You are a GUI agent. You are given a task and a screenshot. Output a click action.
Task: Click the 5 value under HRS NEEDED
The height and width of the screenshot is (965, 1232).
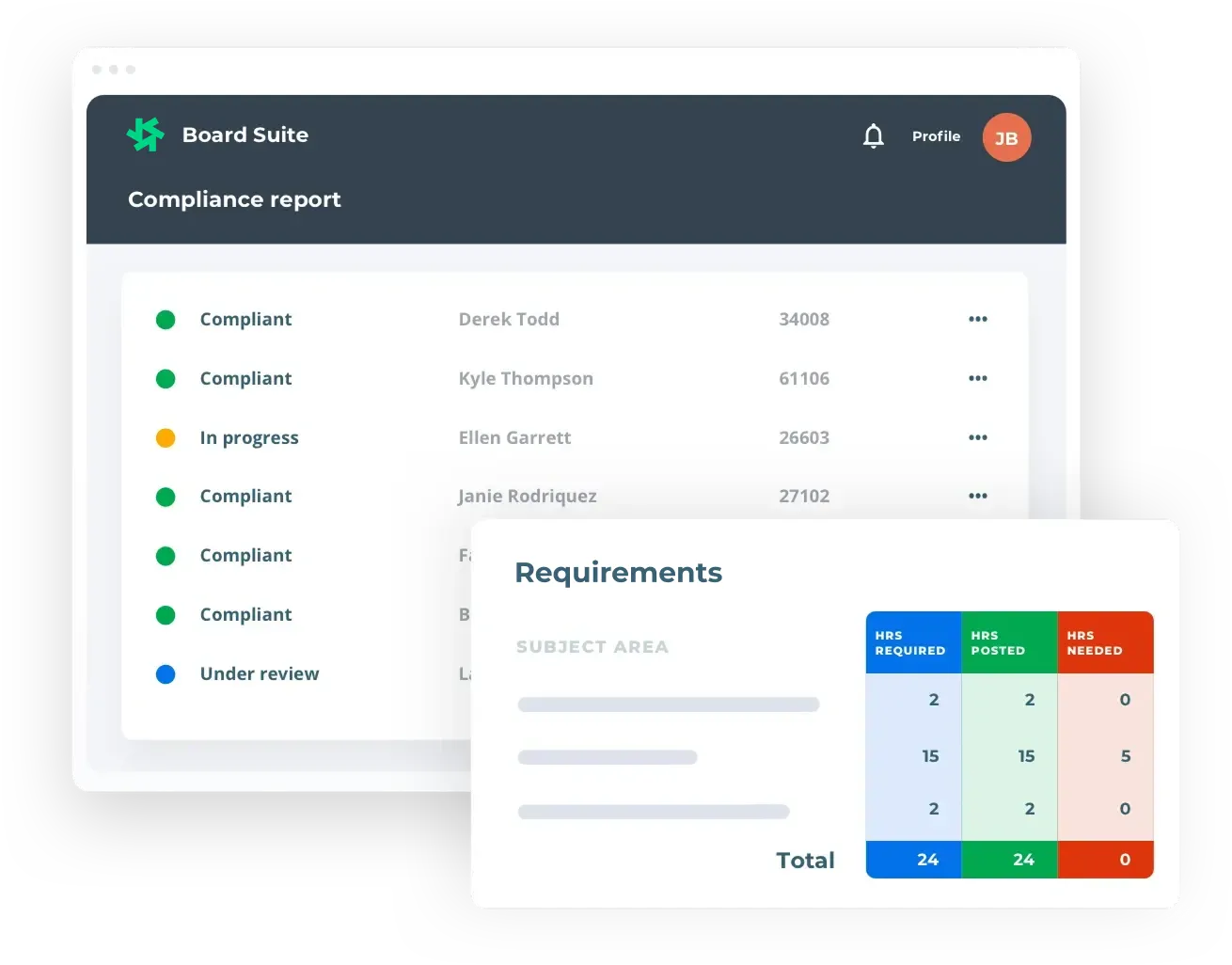click(1126, 756)
